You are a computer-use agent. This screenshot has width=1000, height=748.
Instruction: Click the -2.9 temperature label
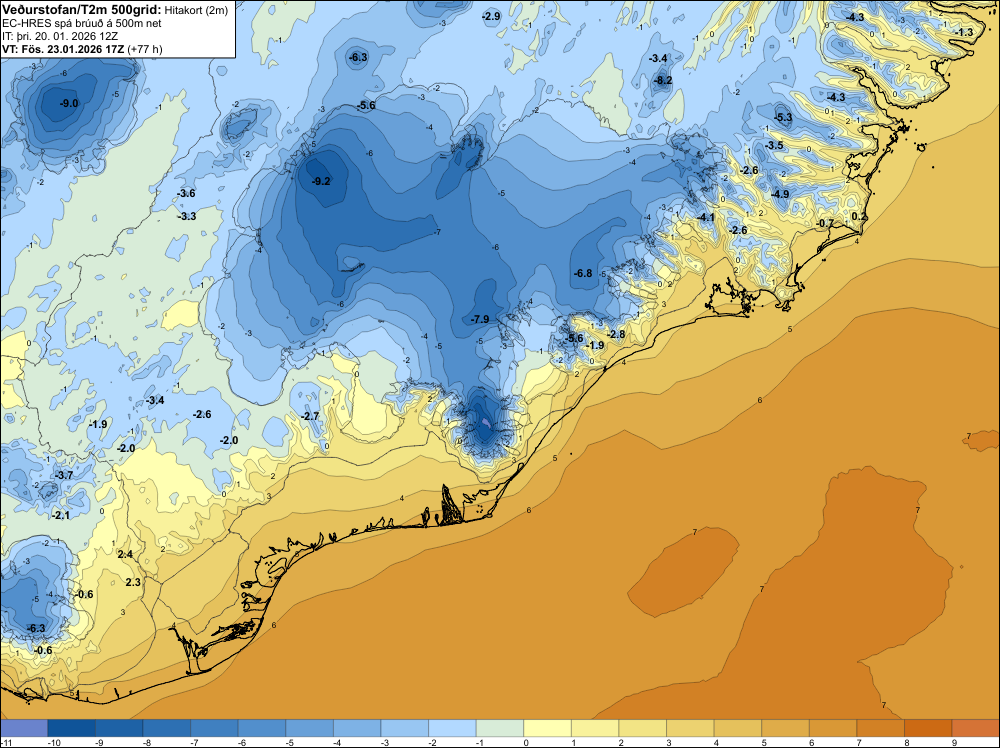point(491,16)
